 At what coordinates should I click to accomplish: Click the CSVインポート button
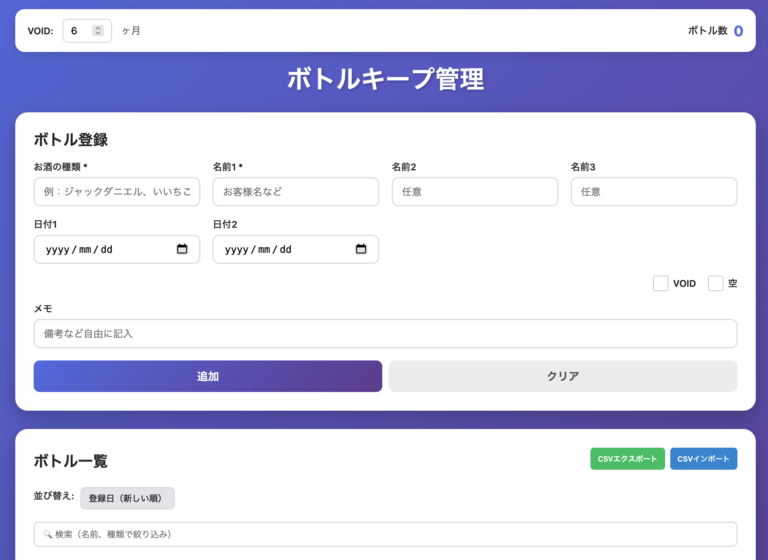tap(703, 459)
